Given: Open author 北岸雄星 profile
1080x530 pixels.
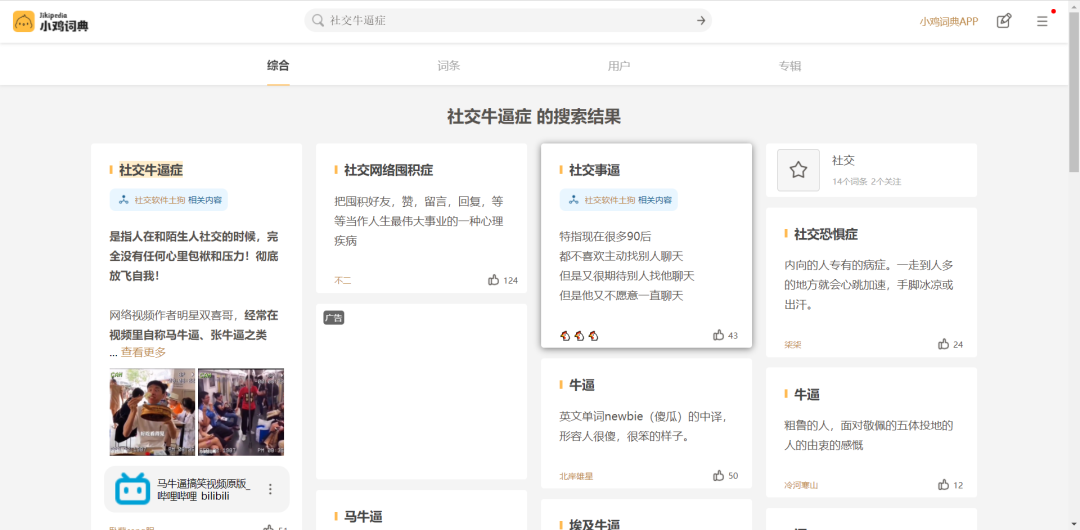Looking at the screenshot, I should [x=576, y=476].
